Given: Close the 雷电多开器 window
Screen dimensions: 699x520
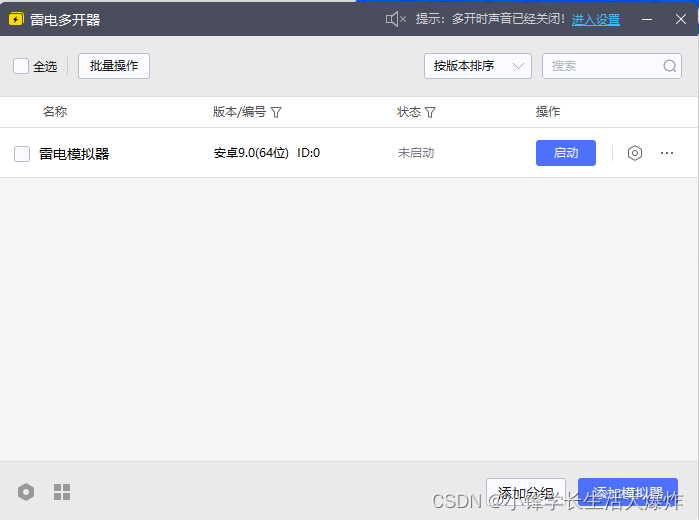Looking at the screenshot, I should [680, 19].
